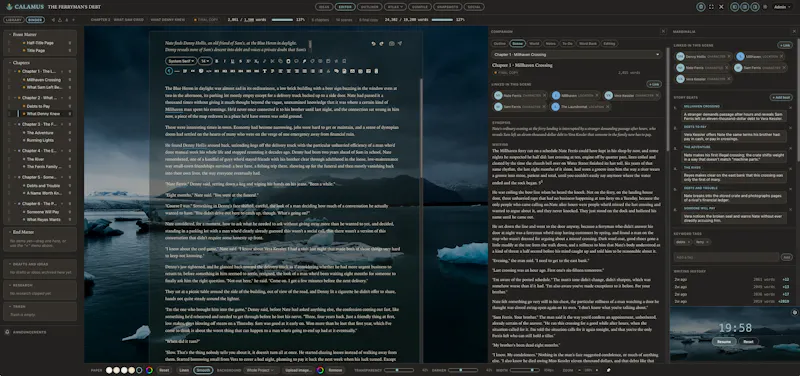Select Millhaven Crossing scene in binder
800x376 pixels.
click(x=43, y=80)
